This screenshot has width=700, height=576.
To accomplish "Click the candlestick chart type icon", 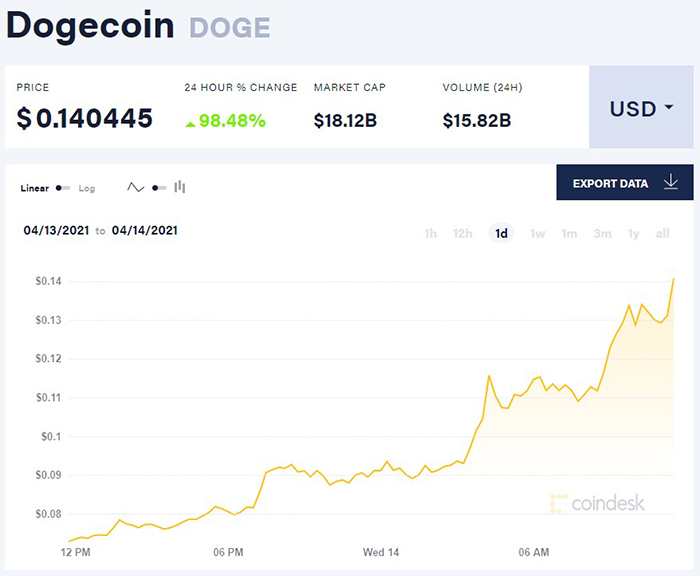I will (x=180, y=187).
